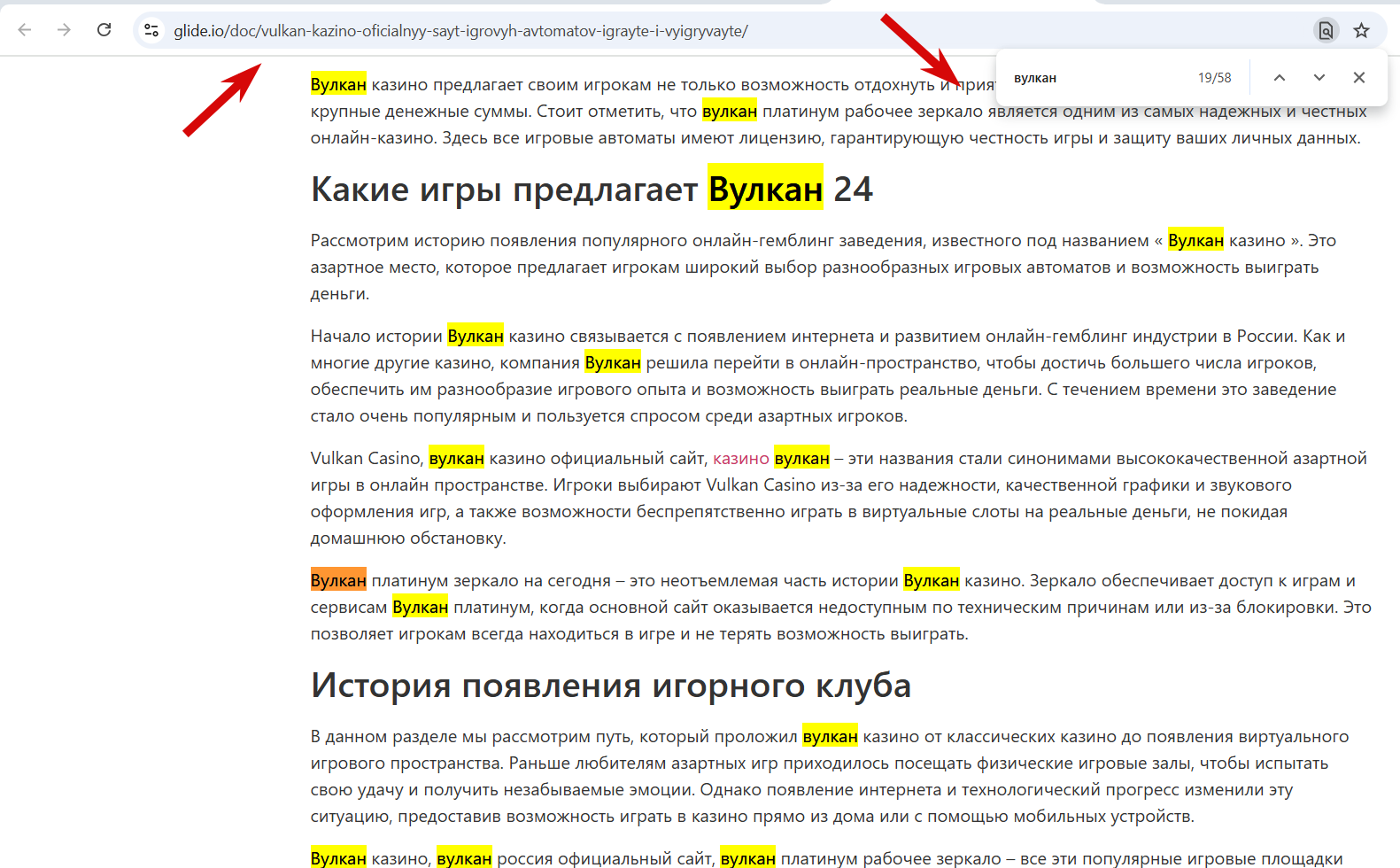Jump to next search match
Image resolution: width=1400 pixels, height=868 pixels.
point(1319,78)
